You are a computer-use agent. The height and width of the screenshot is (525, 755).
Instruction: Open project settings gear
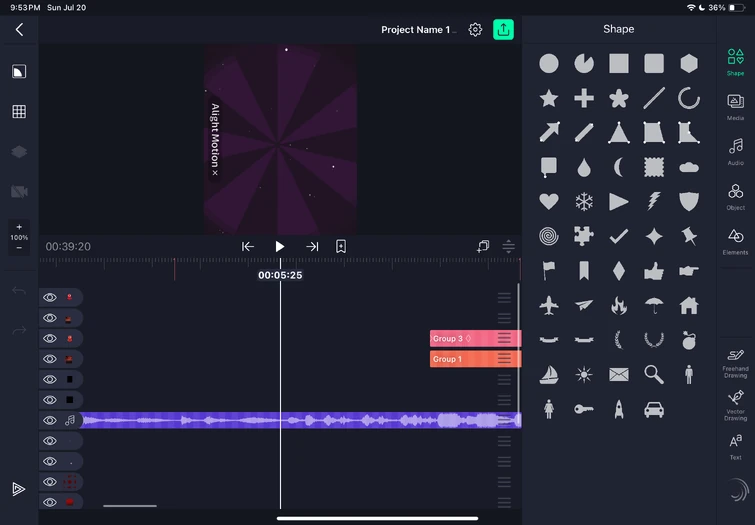pyautogui.click(x=475, y=29)
